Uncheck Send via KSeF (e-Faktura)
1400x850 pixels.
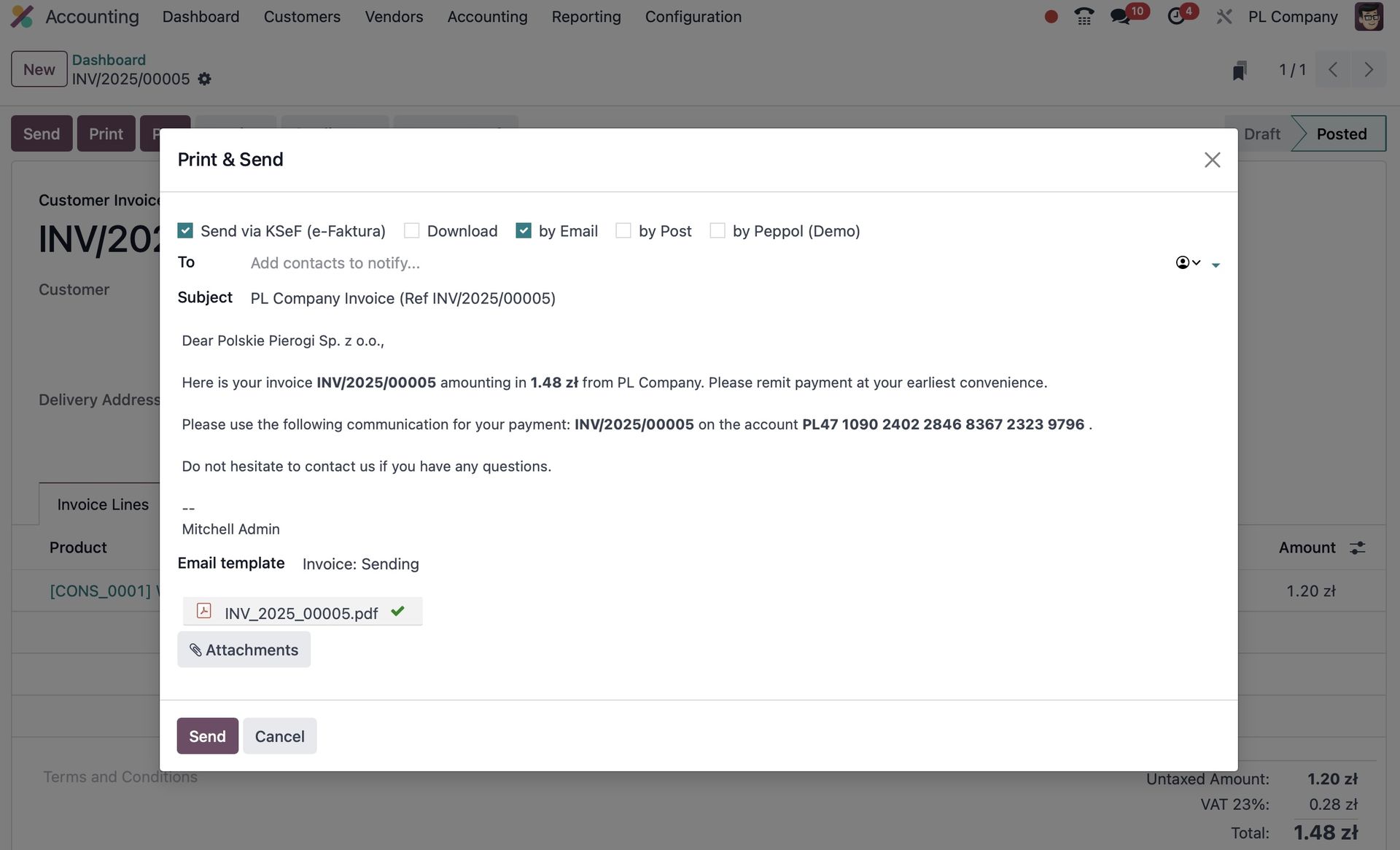tap(185, 231)
